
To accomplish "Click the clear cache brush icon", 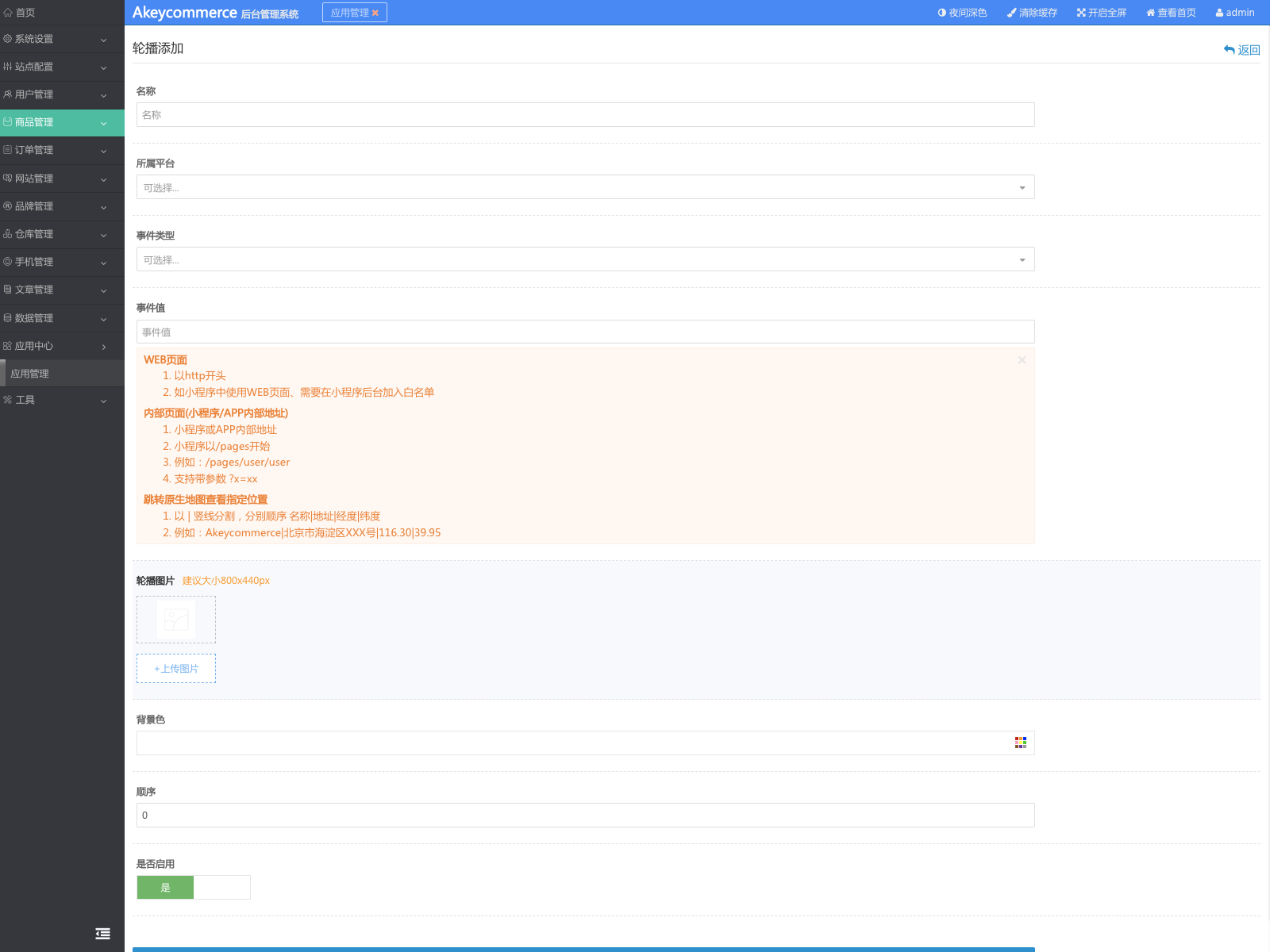I will point(1012,13).
